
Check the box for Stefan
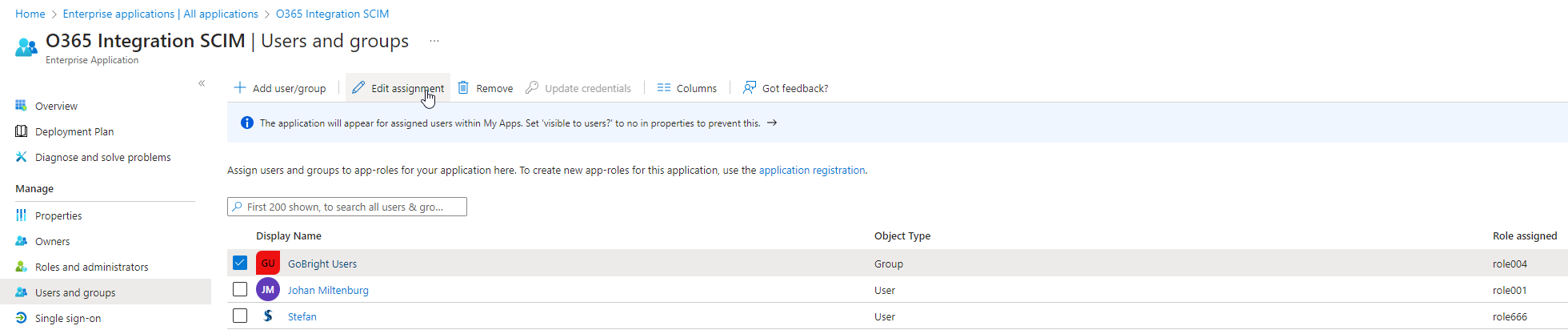click(240, 316)
